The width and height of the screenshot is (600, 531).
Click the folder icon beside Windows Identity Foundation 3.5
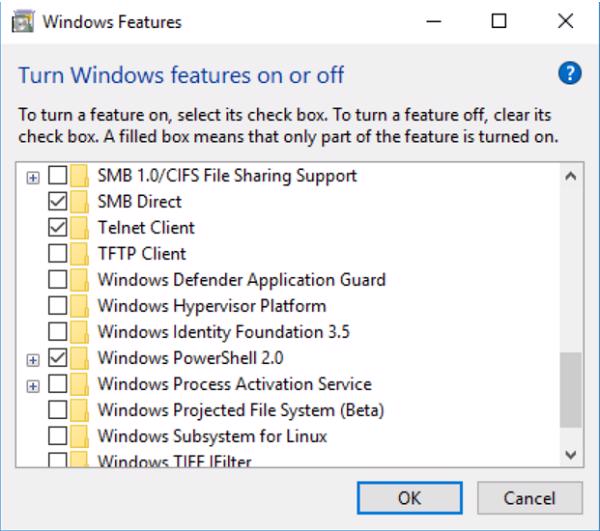pos(82,332)
